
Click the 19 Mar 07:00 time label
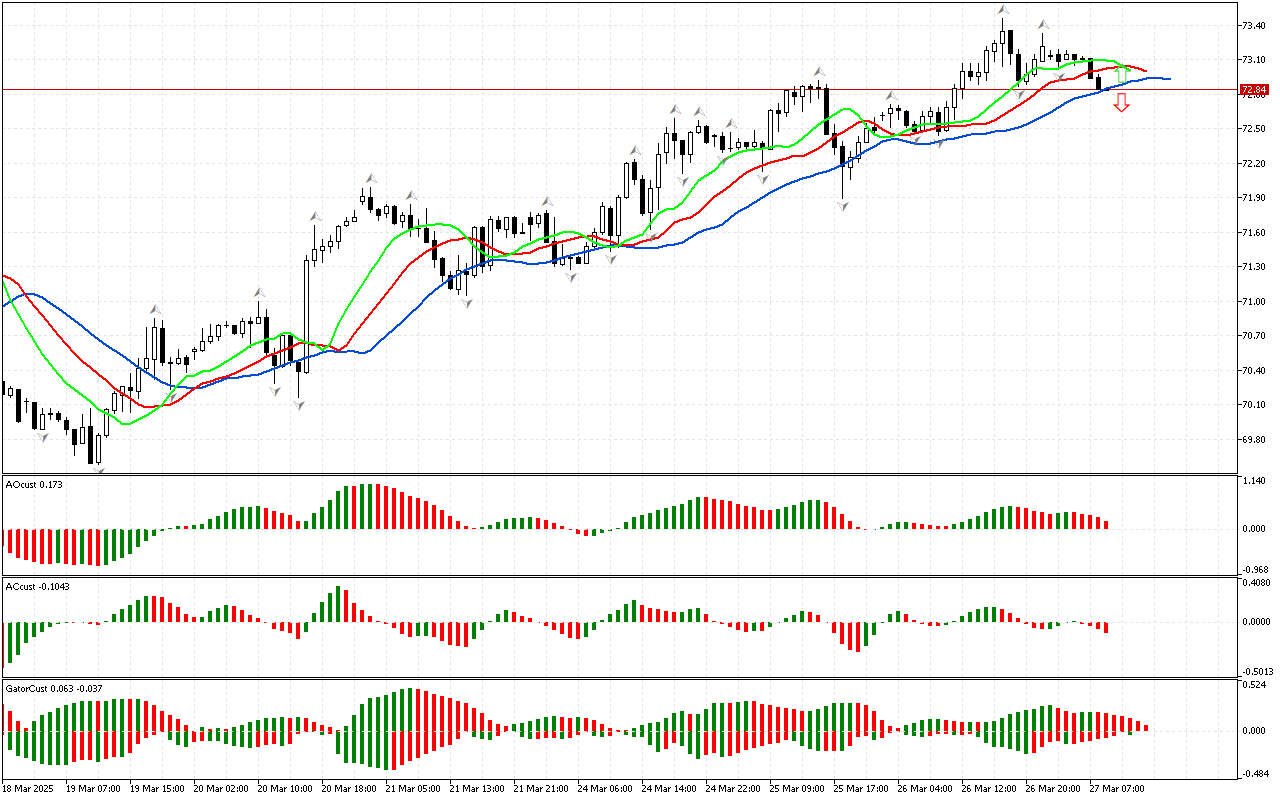point(93,789)
